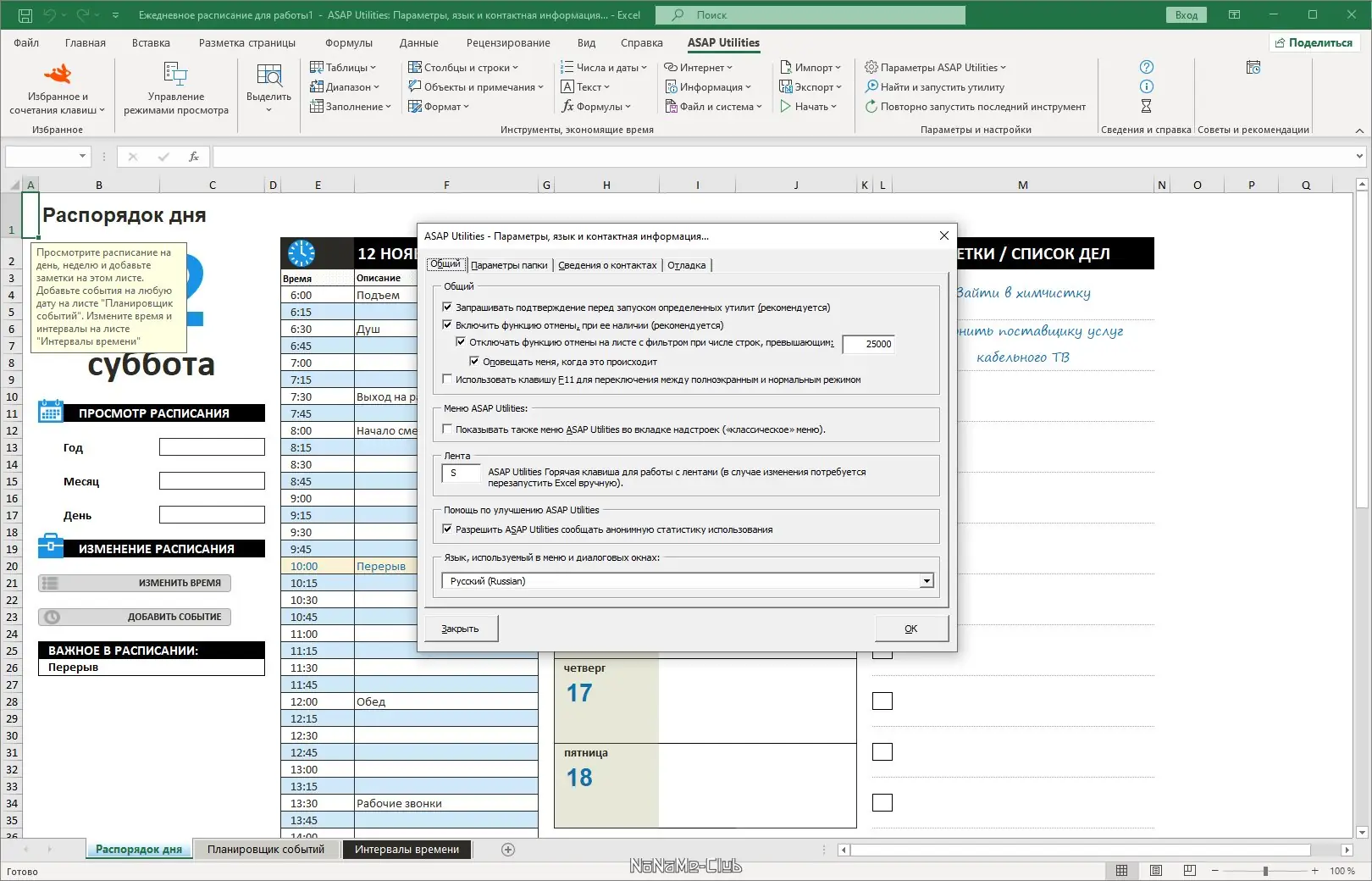Tick the checkbox in the пятница 18 row
The image size is (1372, 881).
pyautogui.click(x=882, y=751)
